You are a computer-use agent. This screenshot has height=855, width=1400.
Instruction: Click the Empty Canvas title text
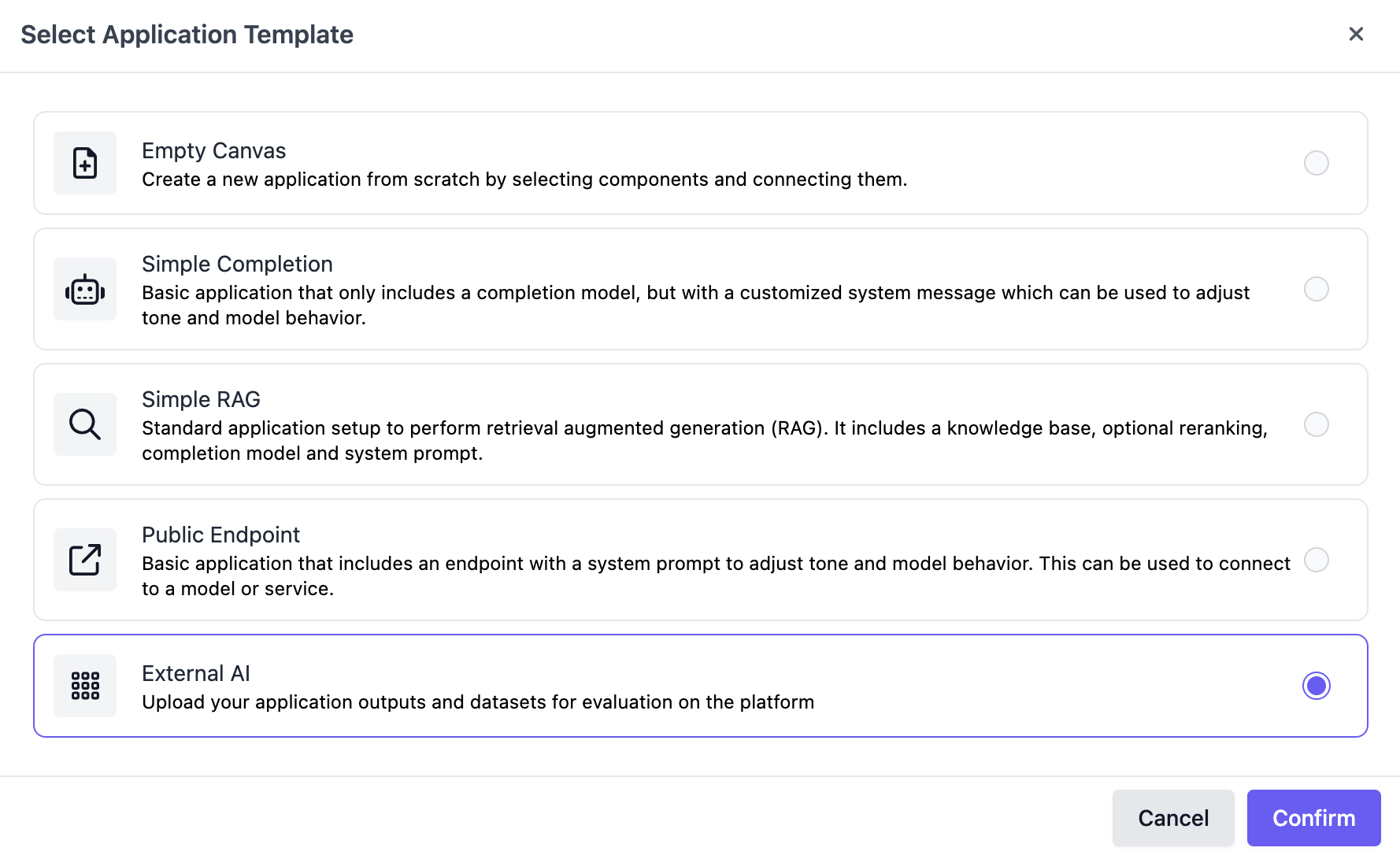pos(214,150)
